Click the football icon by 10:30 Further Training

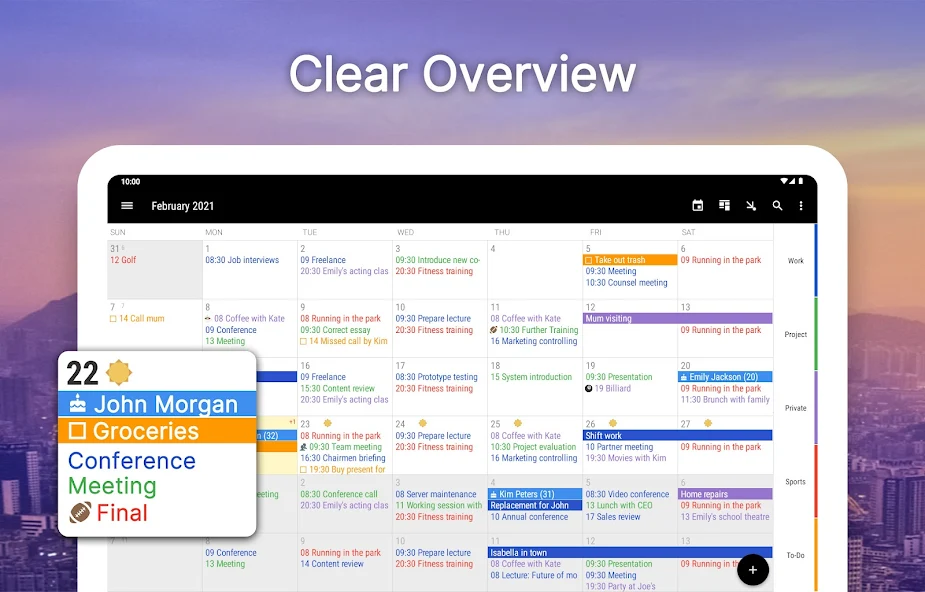[494, 330]
